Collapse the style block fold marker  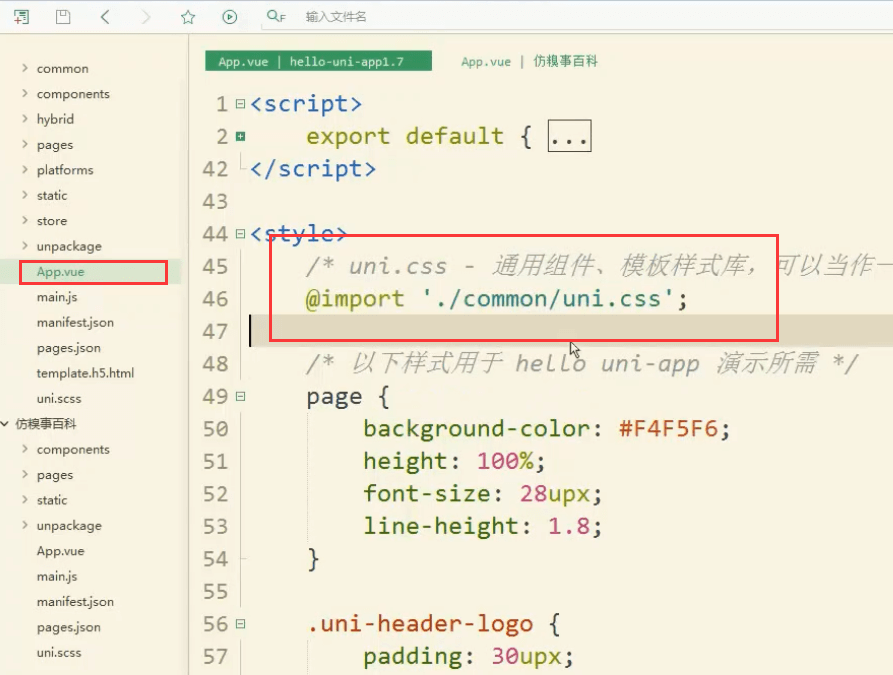[240, 234]
